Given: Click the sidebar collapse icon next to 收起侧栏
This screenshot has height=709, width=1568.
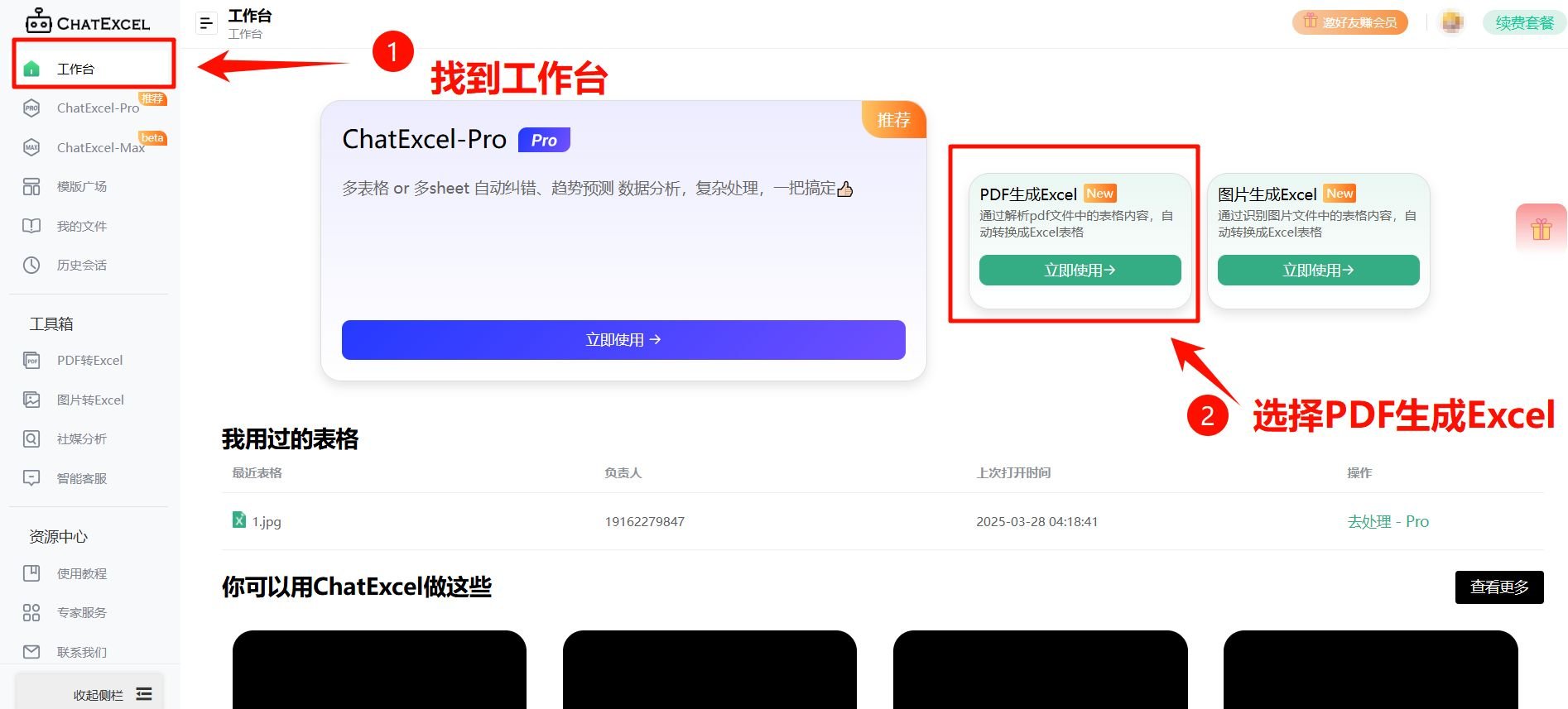Looking at the screenshot, I should tap(144, 694).
